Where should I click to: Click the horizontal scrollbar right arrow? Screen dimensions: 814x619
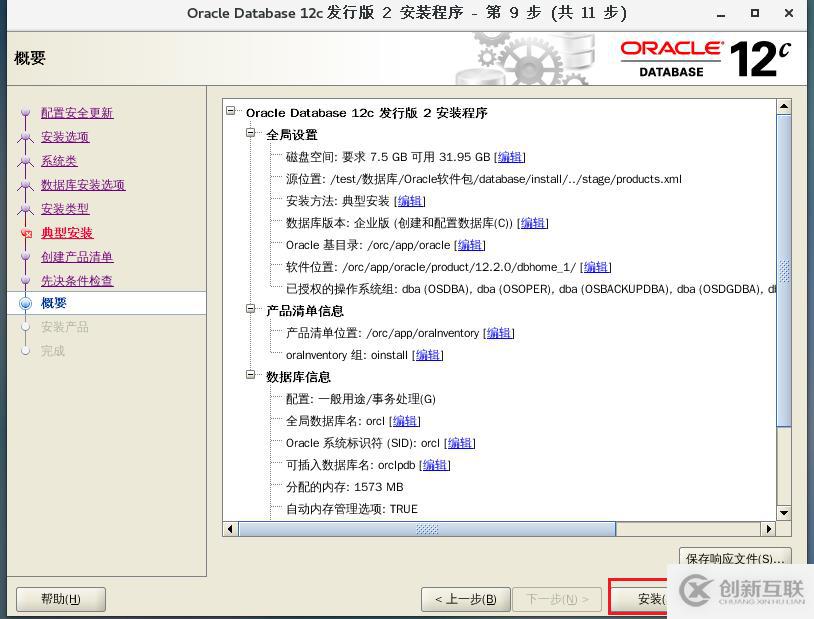coord(768,529)
